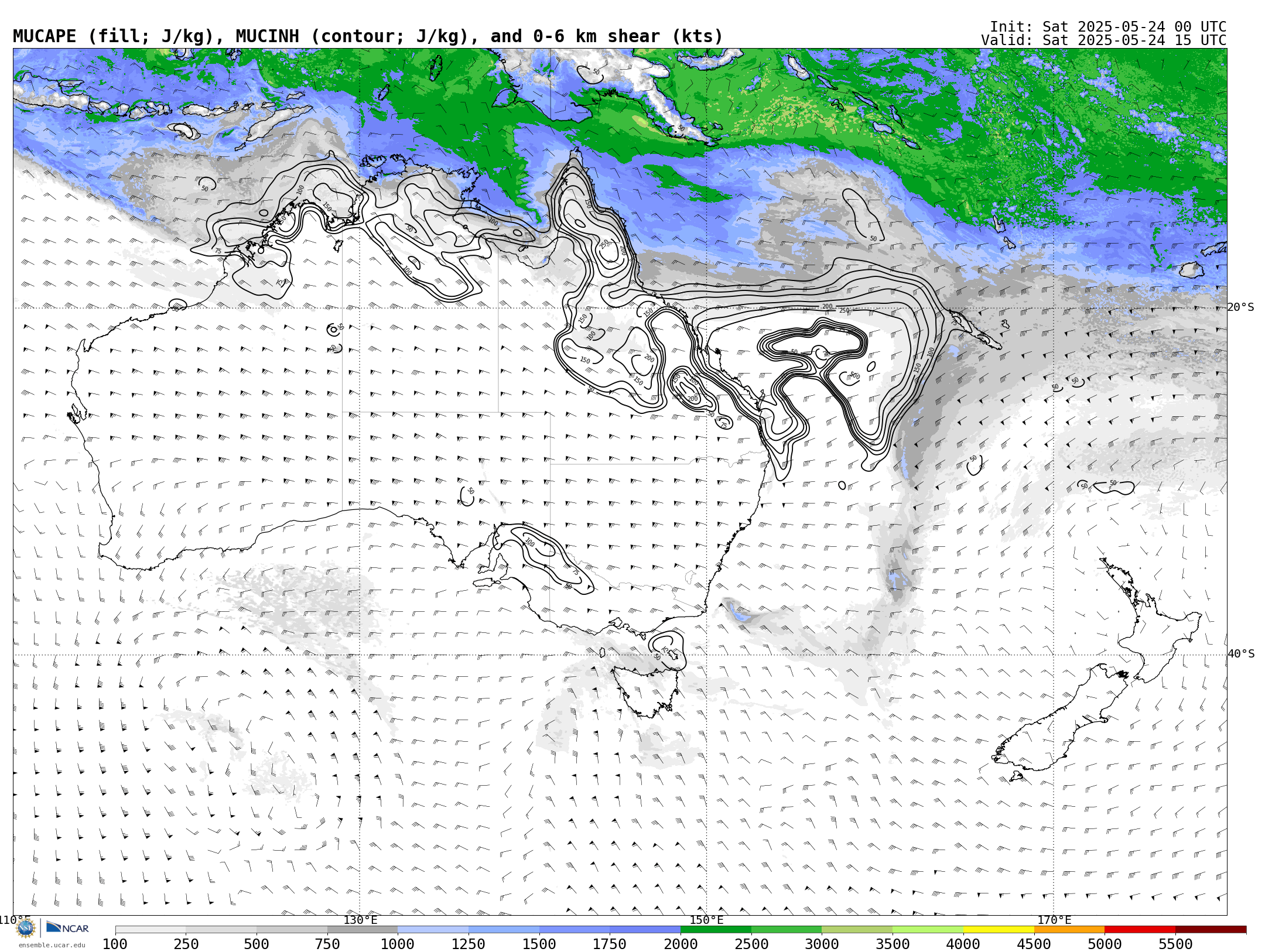Click the Valid: Sat 2025-05-24 15 UTC text

pos(1104,40)
